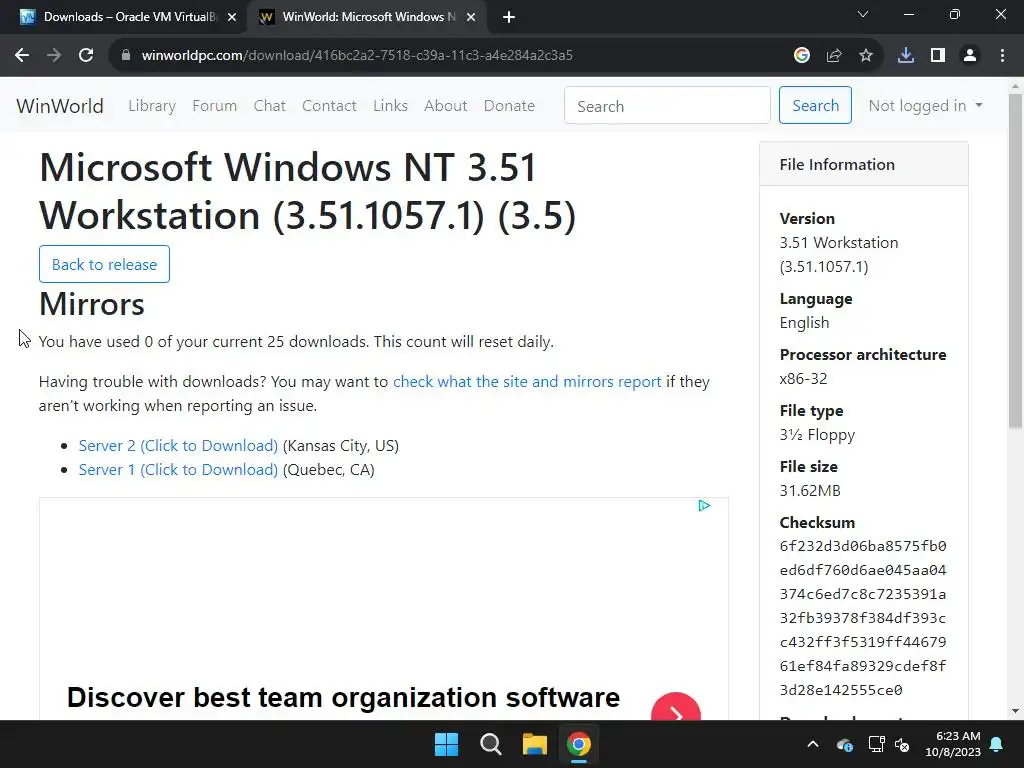Expand the tab search chevron

coord(863,14)
